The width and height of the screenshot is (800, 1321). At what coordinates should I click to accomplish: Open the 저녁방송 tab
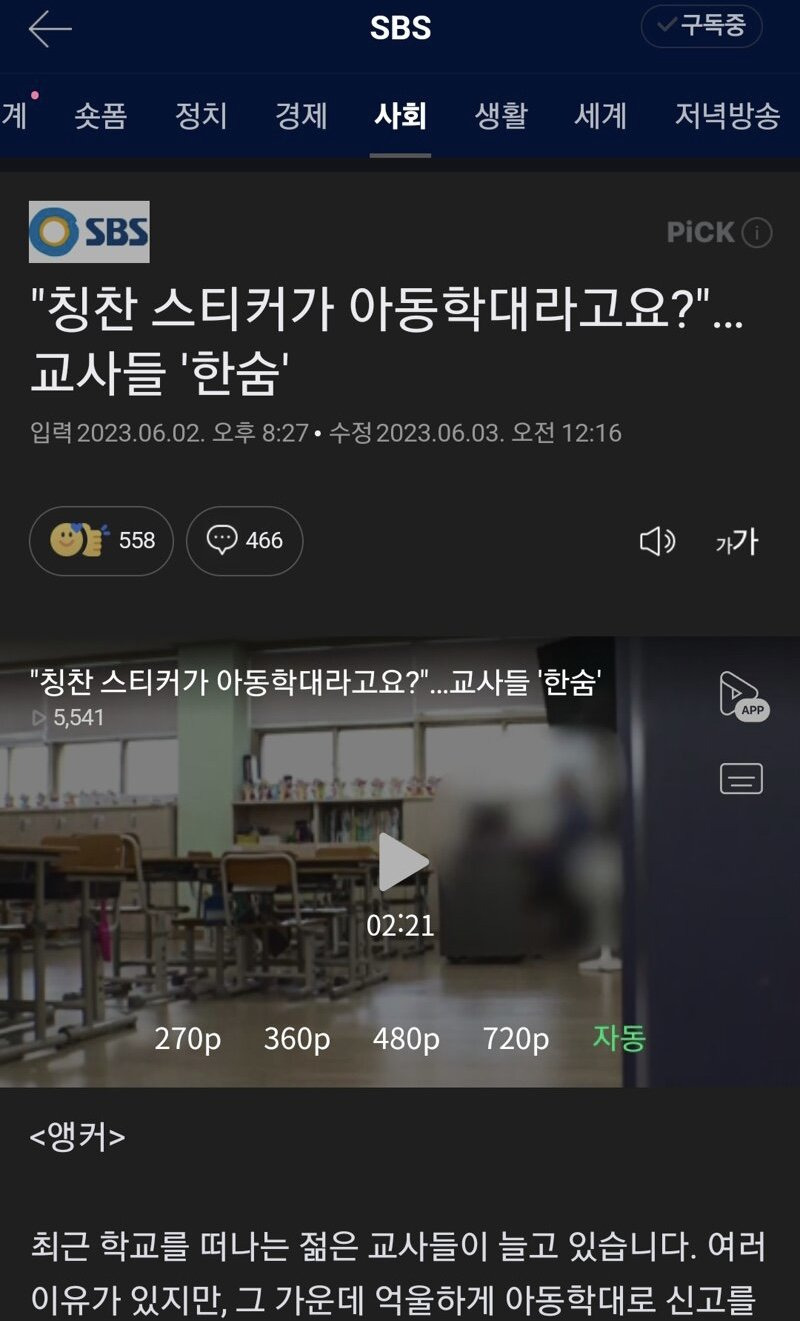[x=727, y=116]
